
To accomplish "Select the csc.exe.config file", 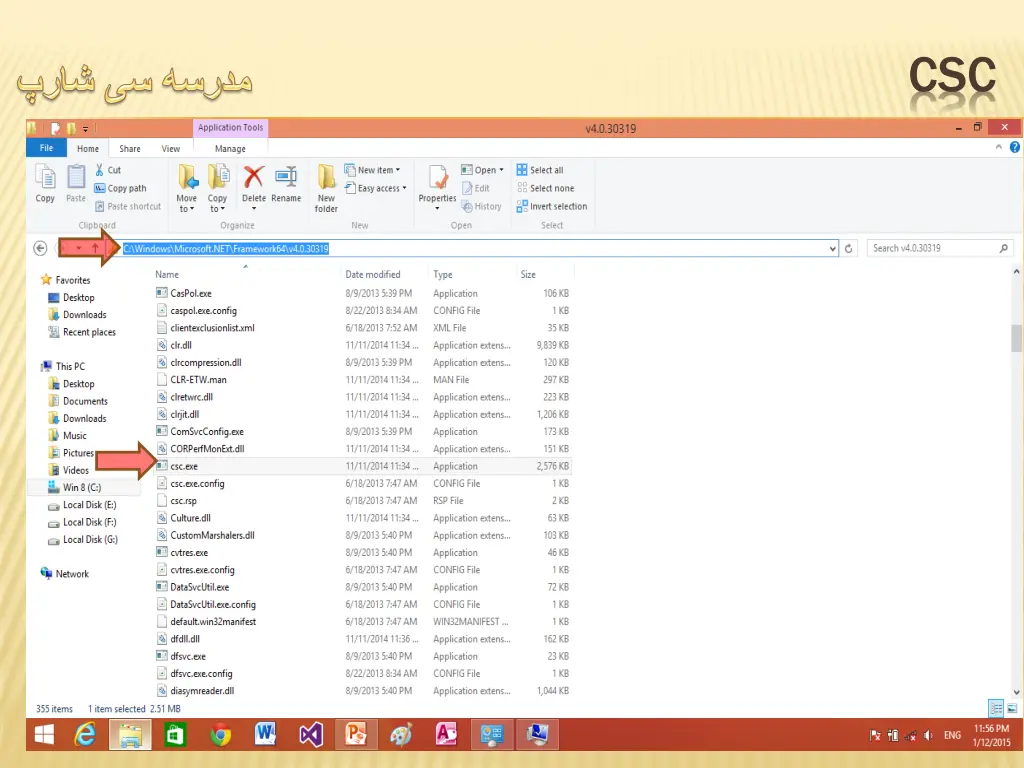I will pos(197,484).
